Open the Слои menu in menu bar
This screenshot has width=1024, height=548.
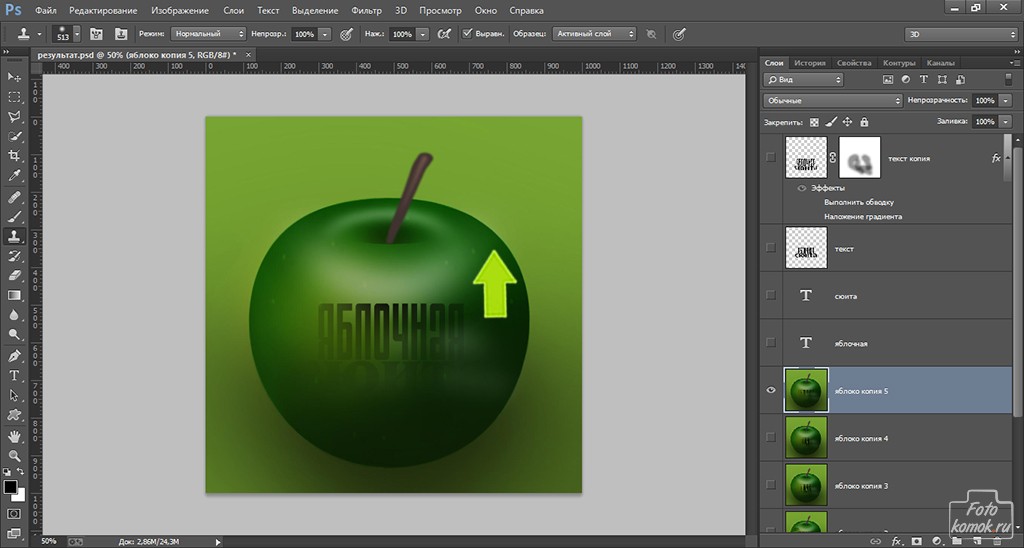pyautogui.click(x=233, y=10)
